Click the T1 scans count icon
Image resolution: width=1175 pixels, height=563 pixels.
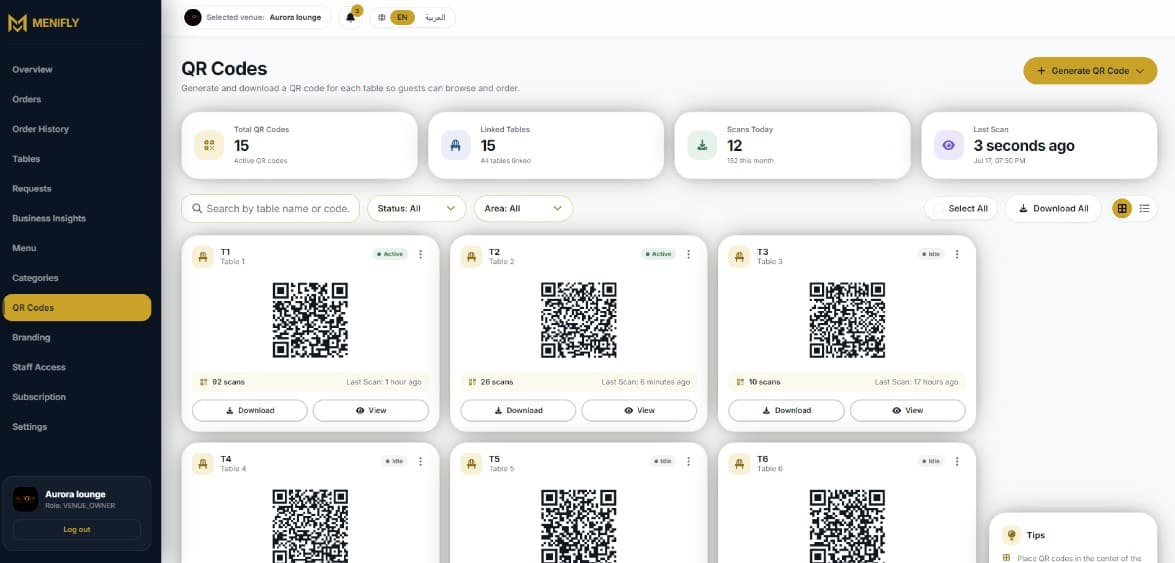coord(203,382)
